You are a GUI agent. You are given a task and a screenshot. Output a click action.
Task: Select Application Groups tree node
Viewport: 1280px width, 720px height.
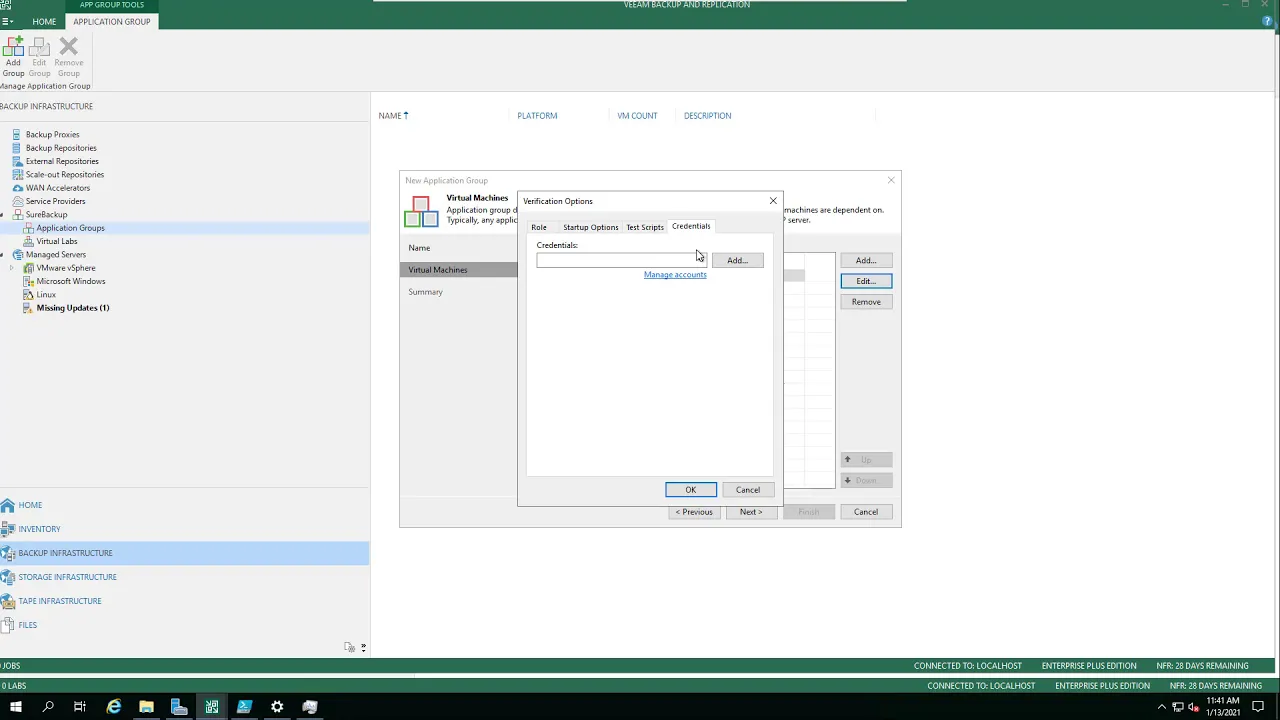(x=70, y=228)
